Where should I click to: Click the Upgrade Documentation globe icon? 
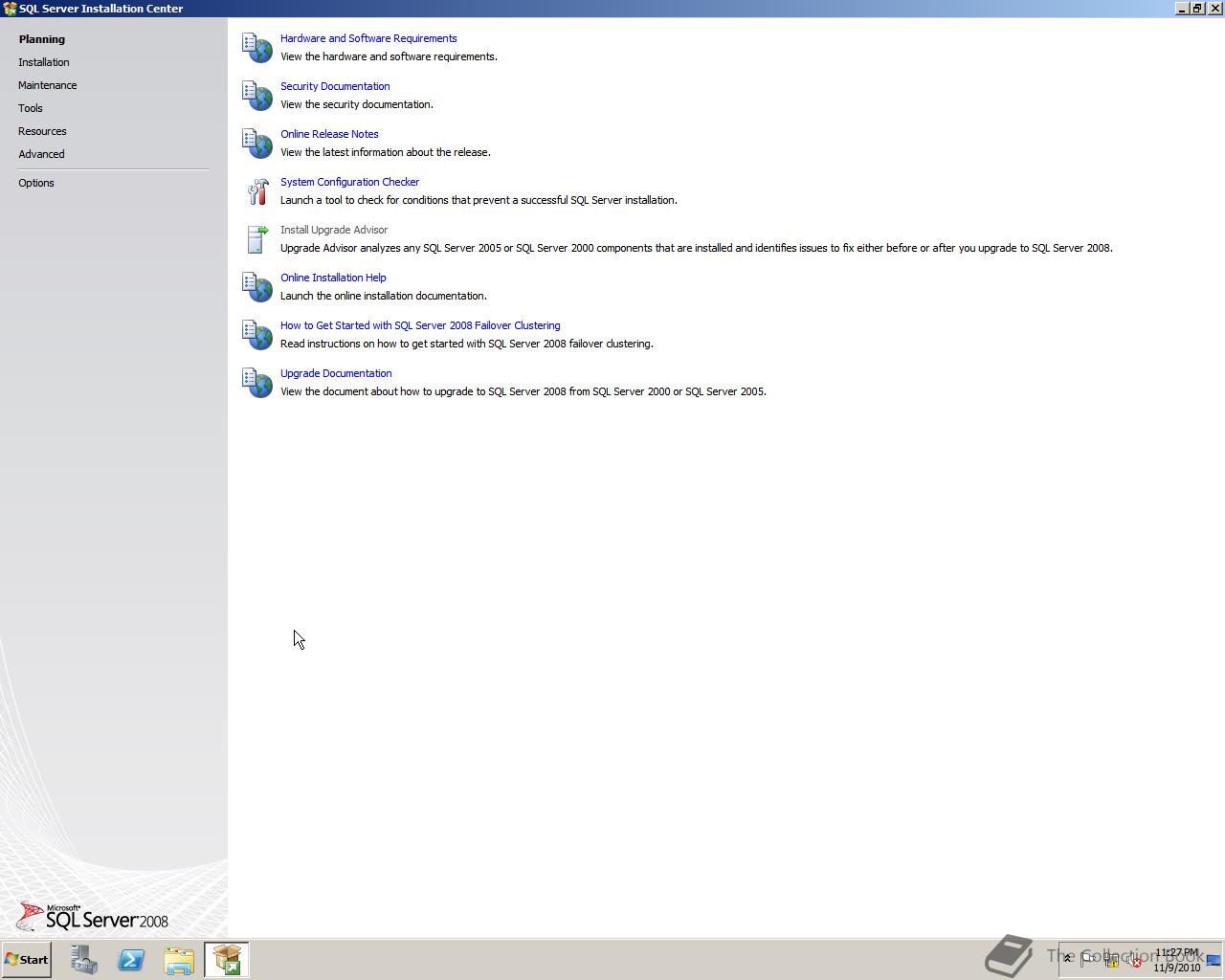coord(257,383)
